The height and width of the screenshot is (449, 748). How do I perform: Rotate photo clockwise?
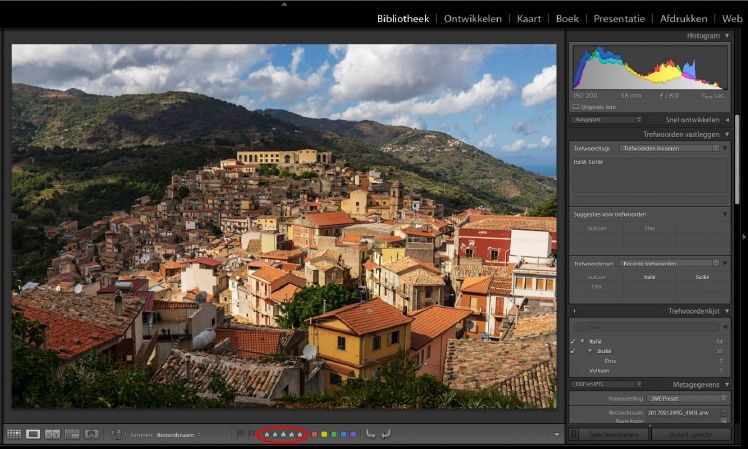[x=385, y=434]
